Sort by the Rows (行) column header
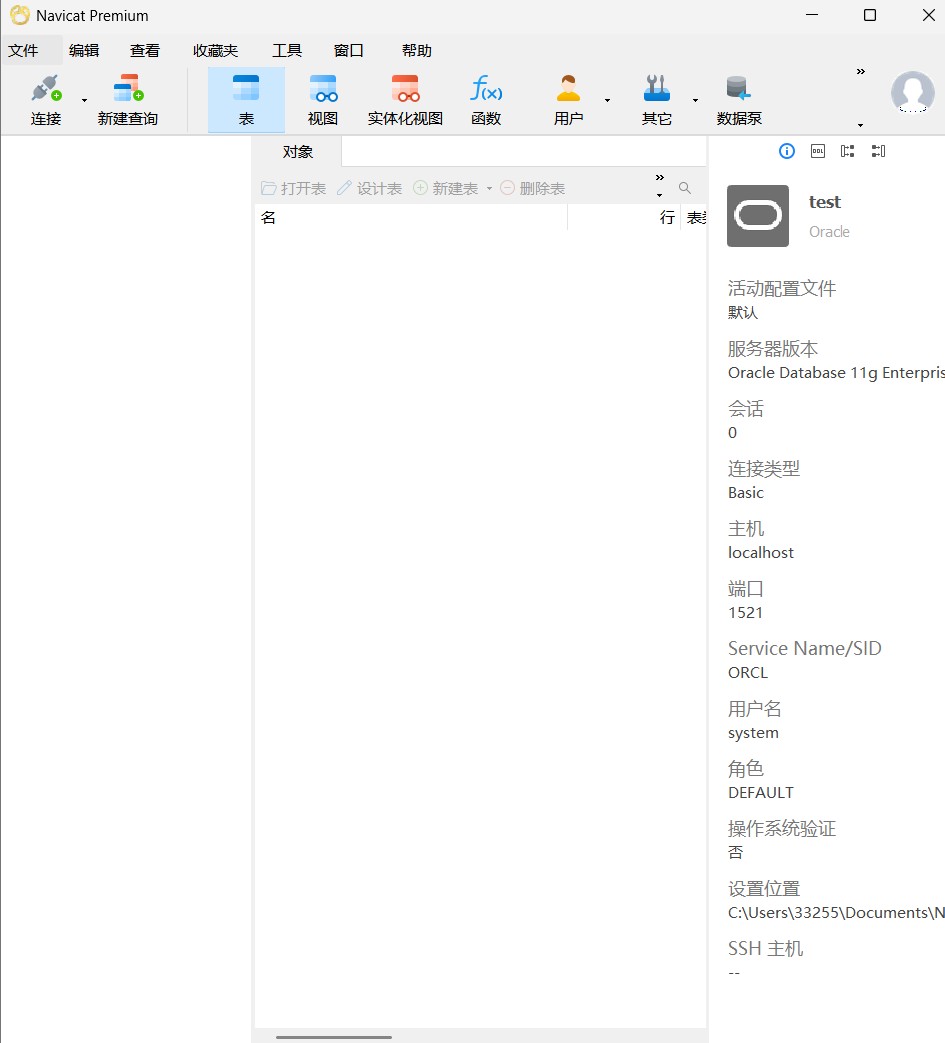Image resolution: width=945 pixels, height=1043 pixels. [624, 218]
